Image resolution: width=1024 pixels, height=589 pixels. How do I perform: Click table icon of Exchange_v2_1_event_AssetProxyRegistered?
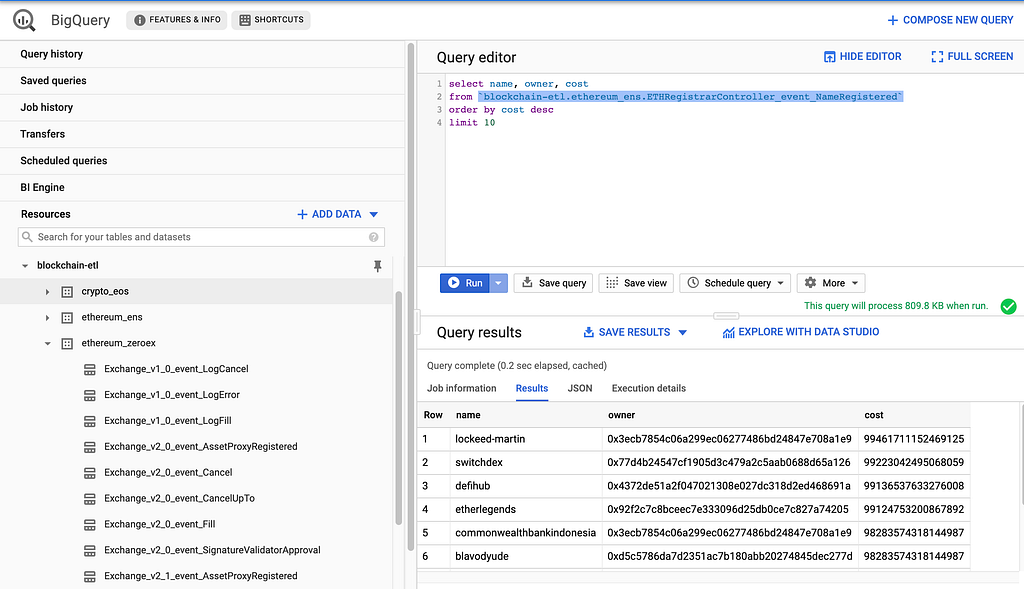click(x=90, y=577)
